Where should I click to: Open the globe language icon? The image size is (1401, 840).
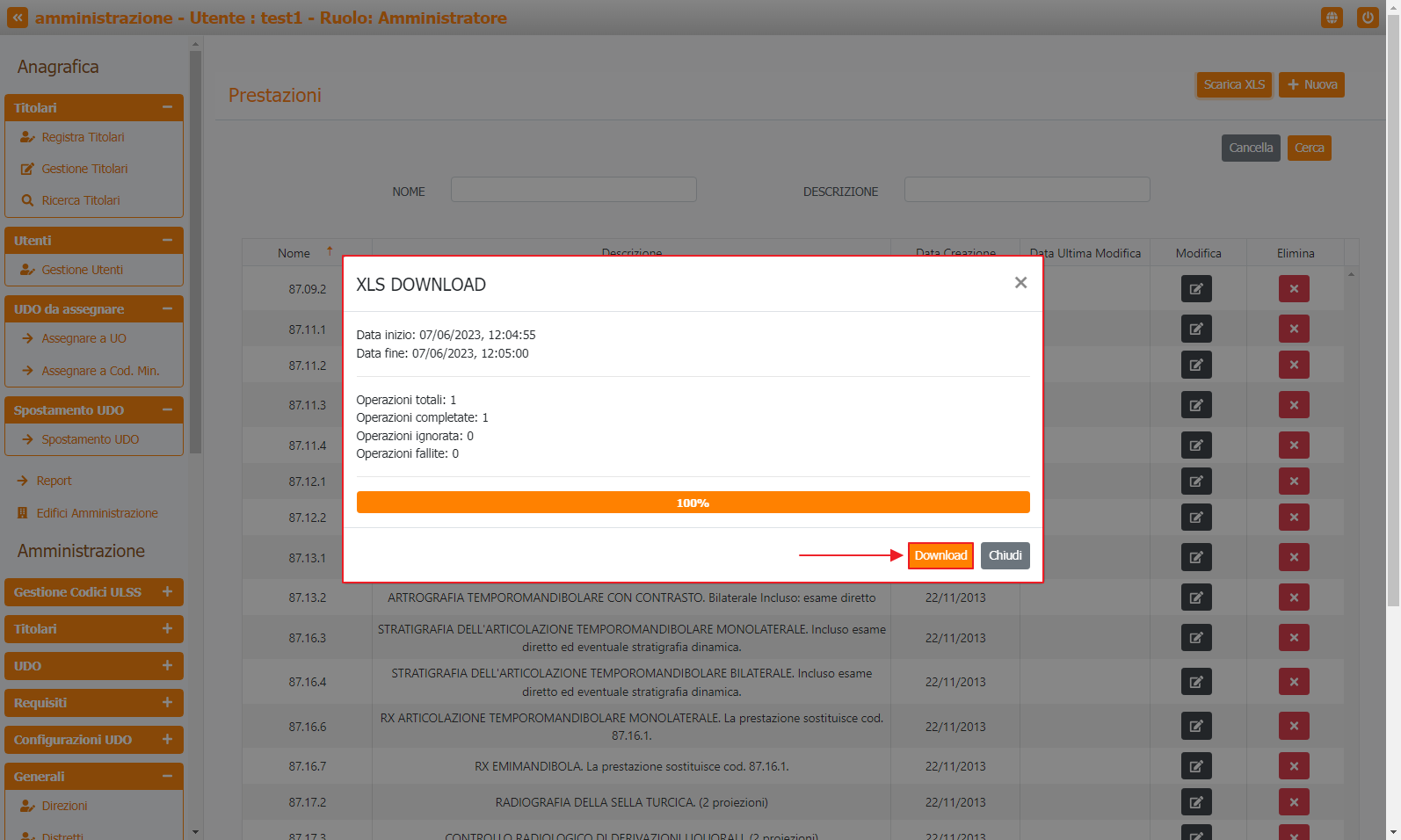[x=1332, y=18]
